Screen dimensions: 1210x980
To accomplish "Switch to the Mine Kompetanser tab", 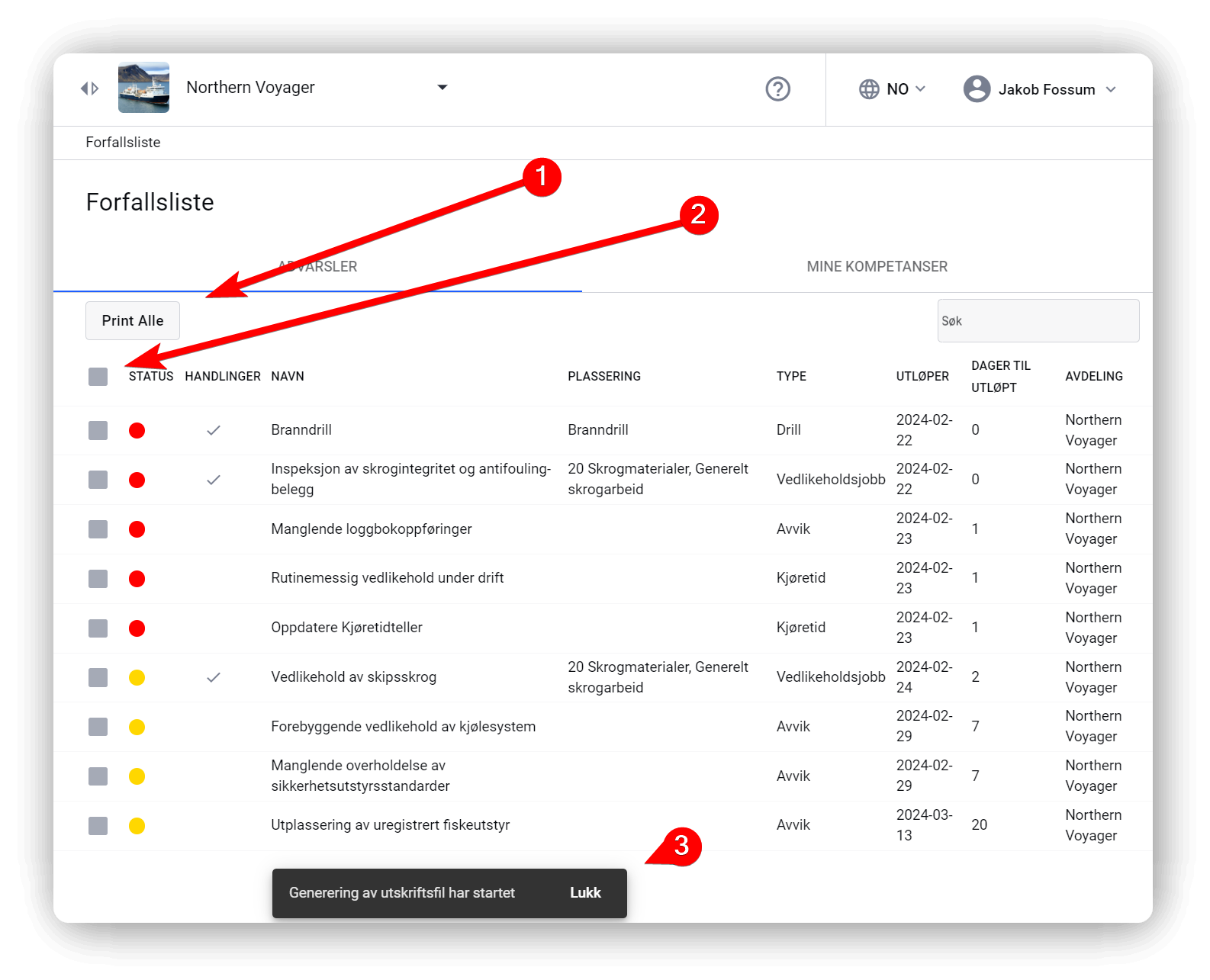I will point(877,266).
